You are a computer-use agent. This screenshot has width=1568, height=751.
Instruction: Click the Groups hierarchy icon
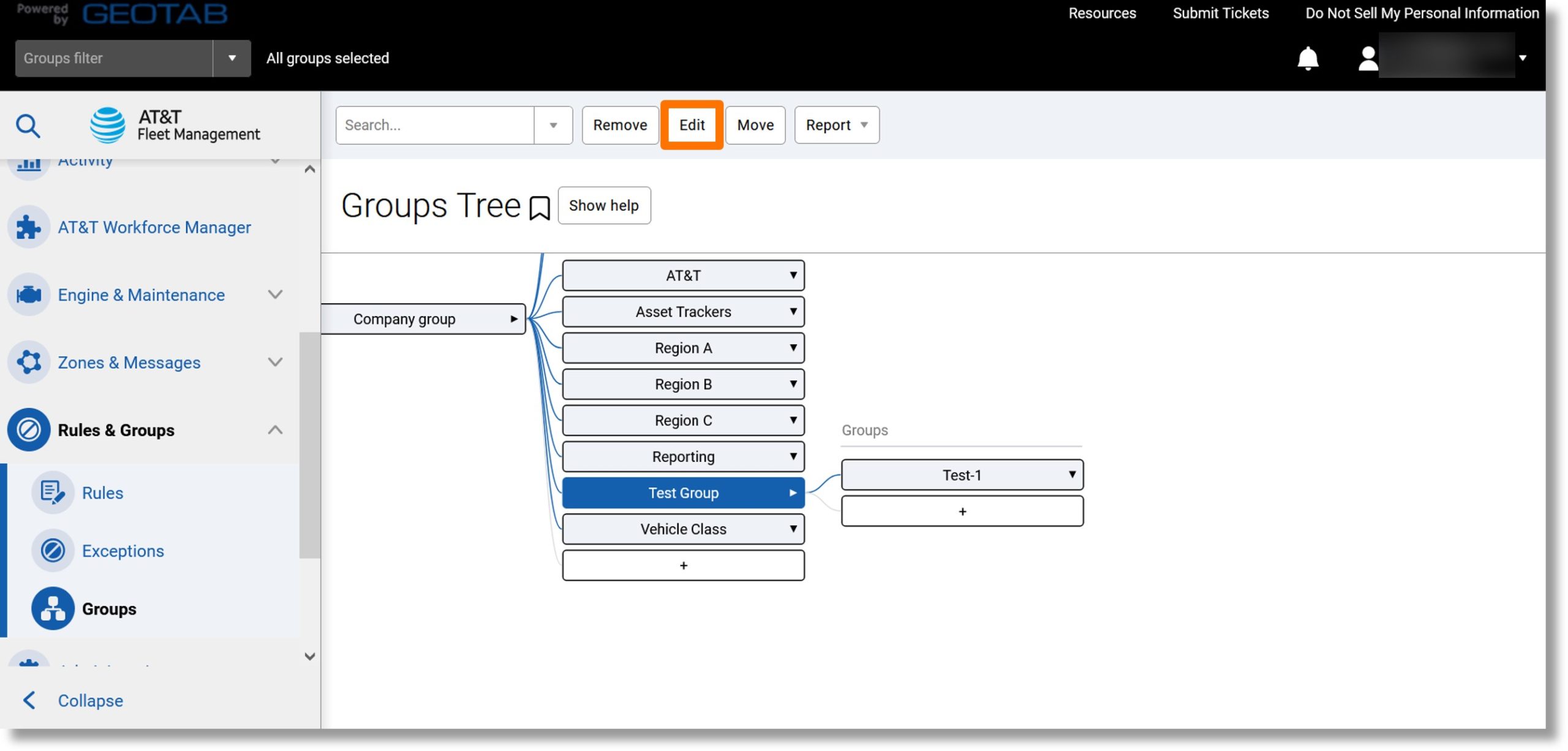point(53,609)
